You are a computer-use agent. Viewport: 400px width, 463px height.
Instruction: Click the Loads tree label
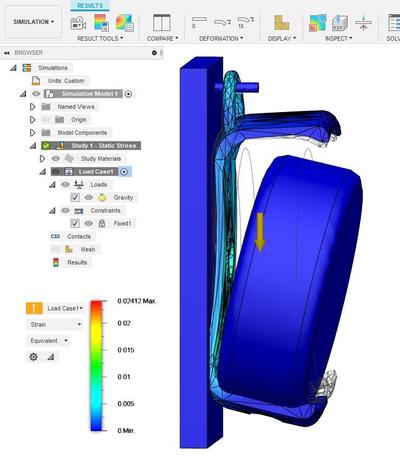pos(99,184)
